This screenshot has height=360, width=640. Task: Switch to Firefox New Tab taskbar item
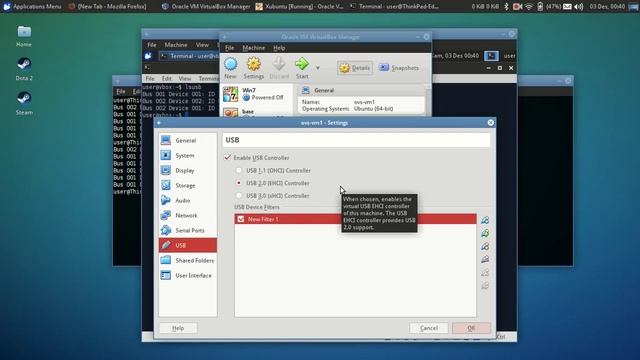pos(107,7)
